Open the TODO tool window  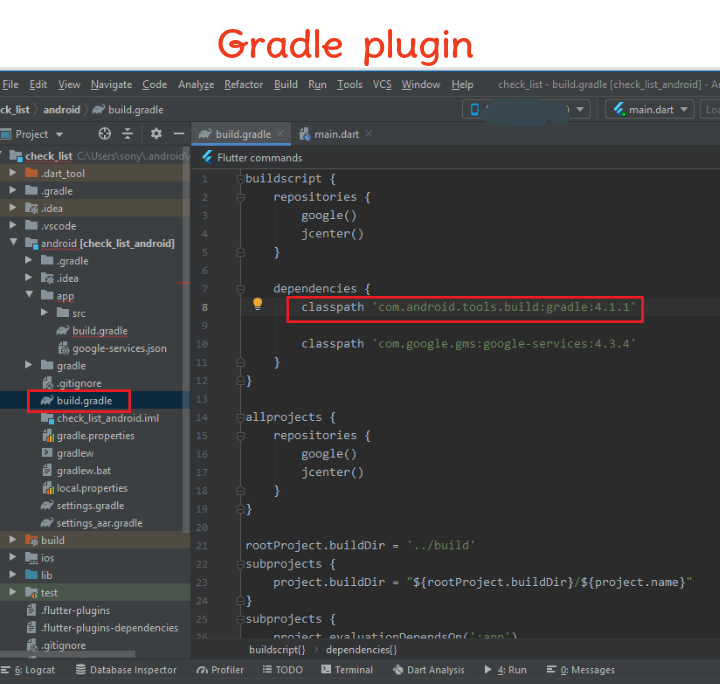(x=283, y=670)
